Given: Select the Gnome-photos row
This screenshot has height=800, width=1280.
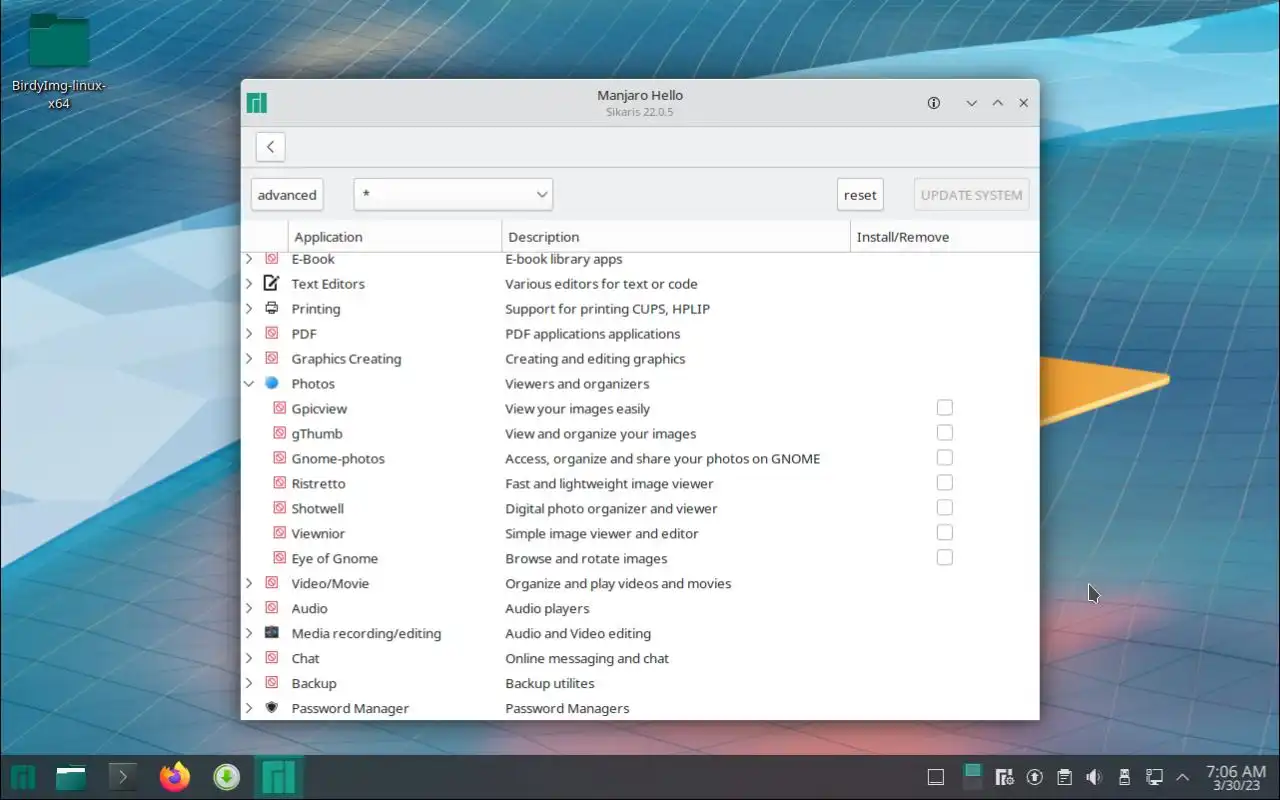Looking at the screenshot, I should 640,458.
